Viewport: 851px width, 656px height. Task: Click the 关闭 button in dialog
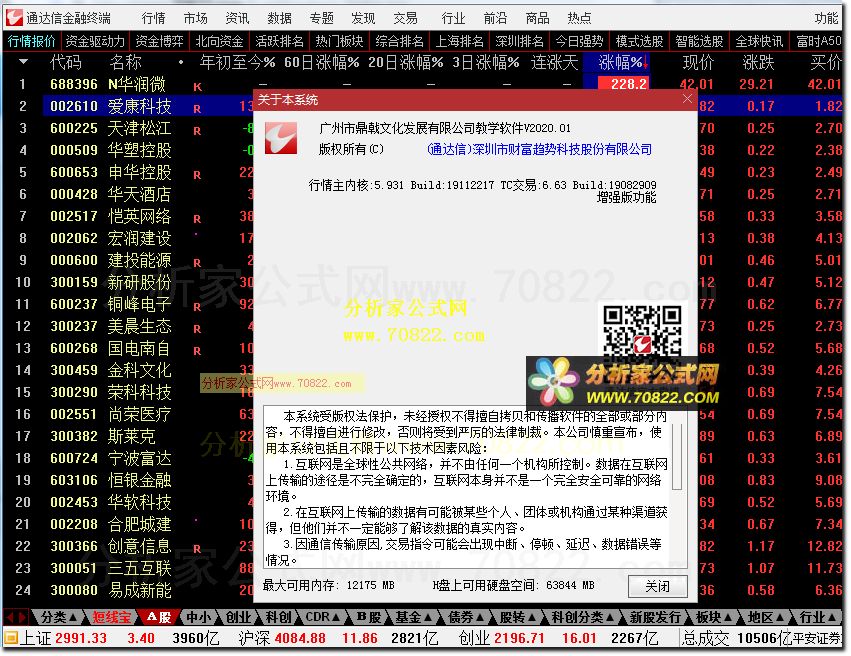click(657, 586)
